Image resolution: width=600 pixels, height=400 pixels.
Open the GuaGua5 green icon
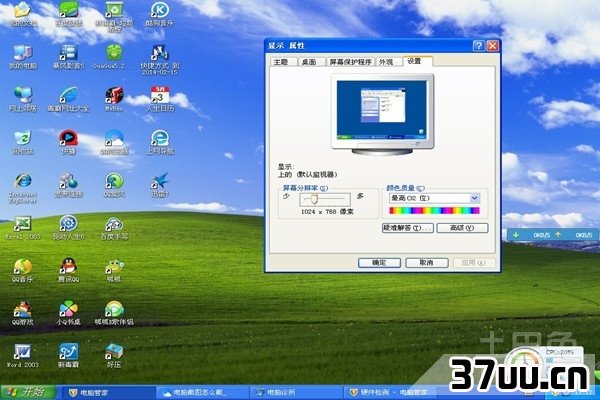point(114,53)
